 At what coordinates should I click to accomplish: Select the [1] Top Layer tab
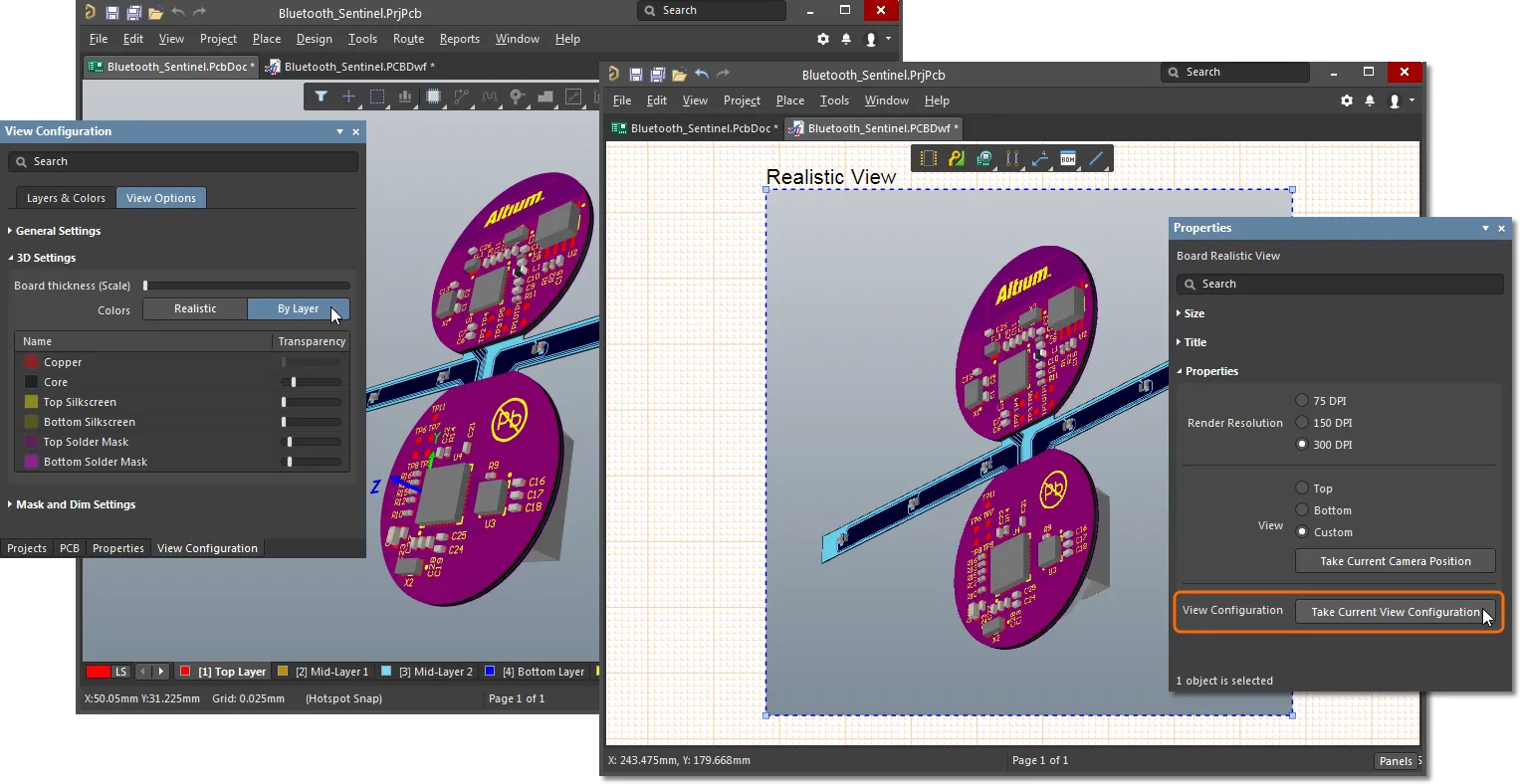[223, 672]
